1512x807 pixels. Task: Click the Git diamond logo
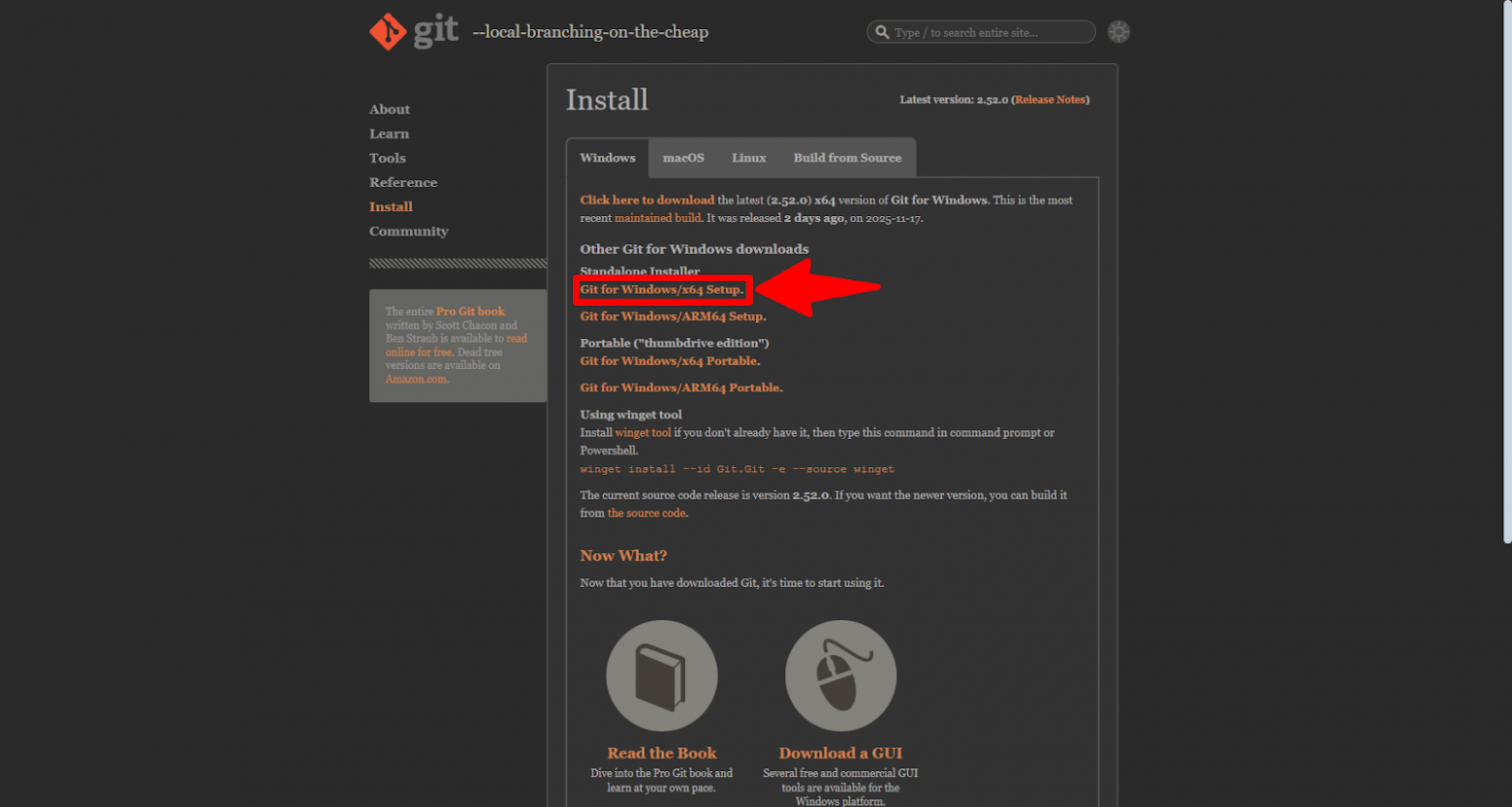389,31
